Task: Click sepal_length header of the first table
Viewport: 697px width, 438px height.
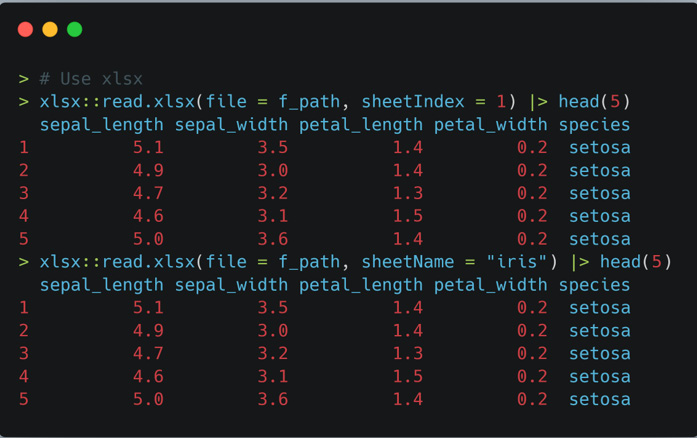Action: point(102,125)
